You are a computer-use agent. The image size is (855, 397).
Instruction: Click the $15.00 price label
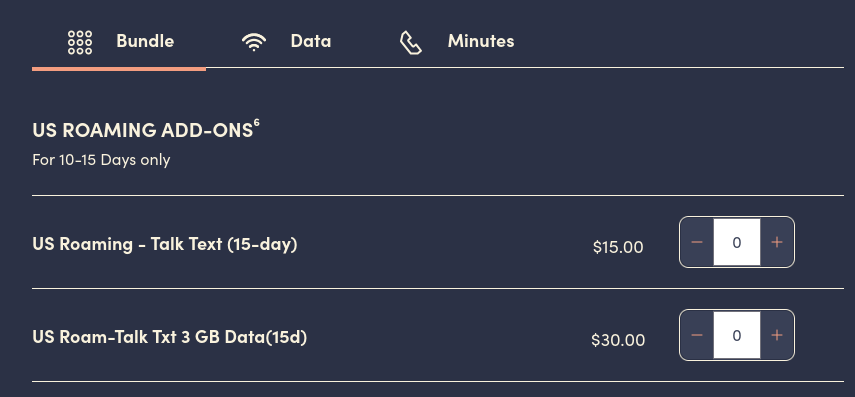[x=618, y=247]
